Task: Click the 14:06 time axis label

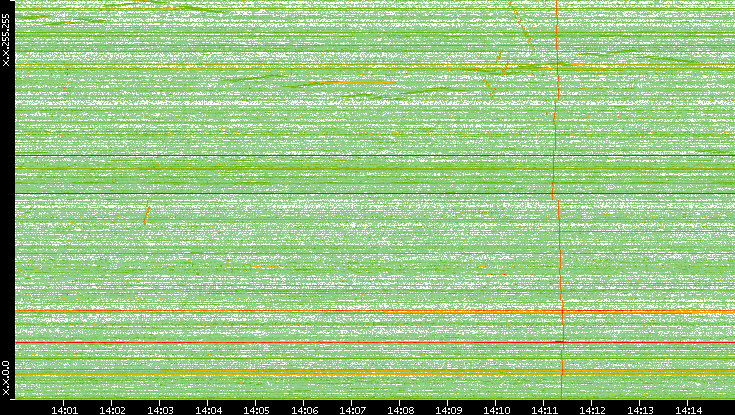Action: 304,410
